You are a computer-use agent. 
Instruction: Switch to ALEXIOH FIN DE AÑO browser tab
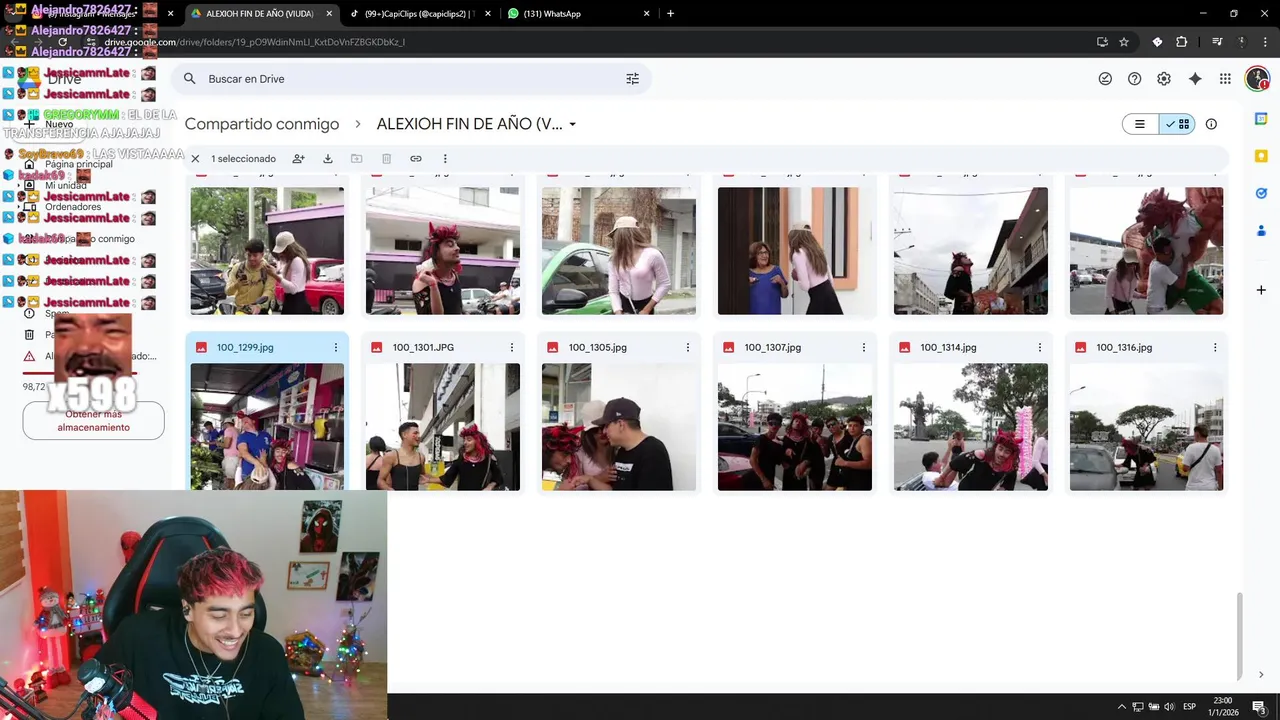pos(258,14)
